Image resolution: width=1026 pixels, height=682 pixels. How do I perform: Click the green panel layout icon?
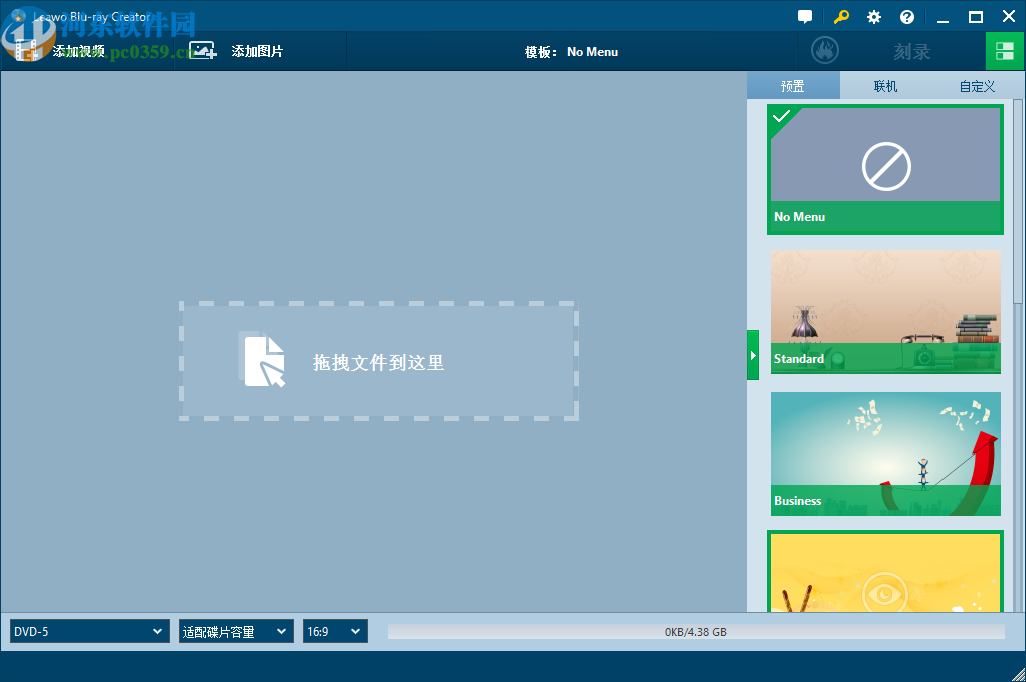point(1005,50)
